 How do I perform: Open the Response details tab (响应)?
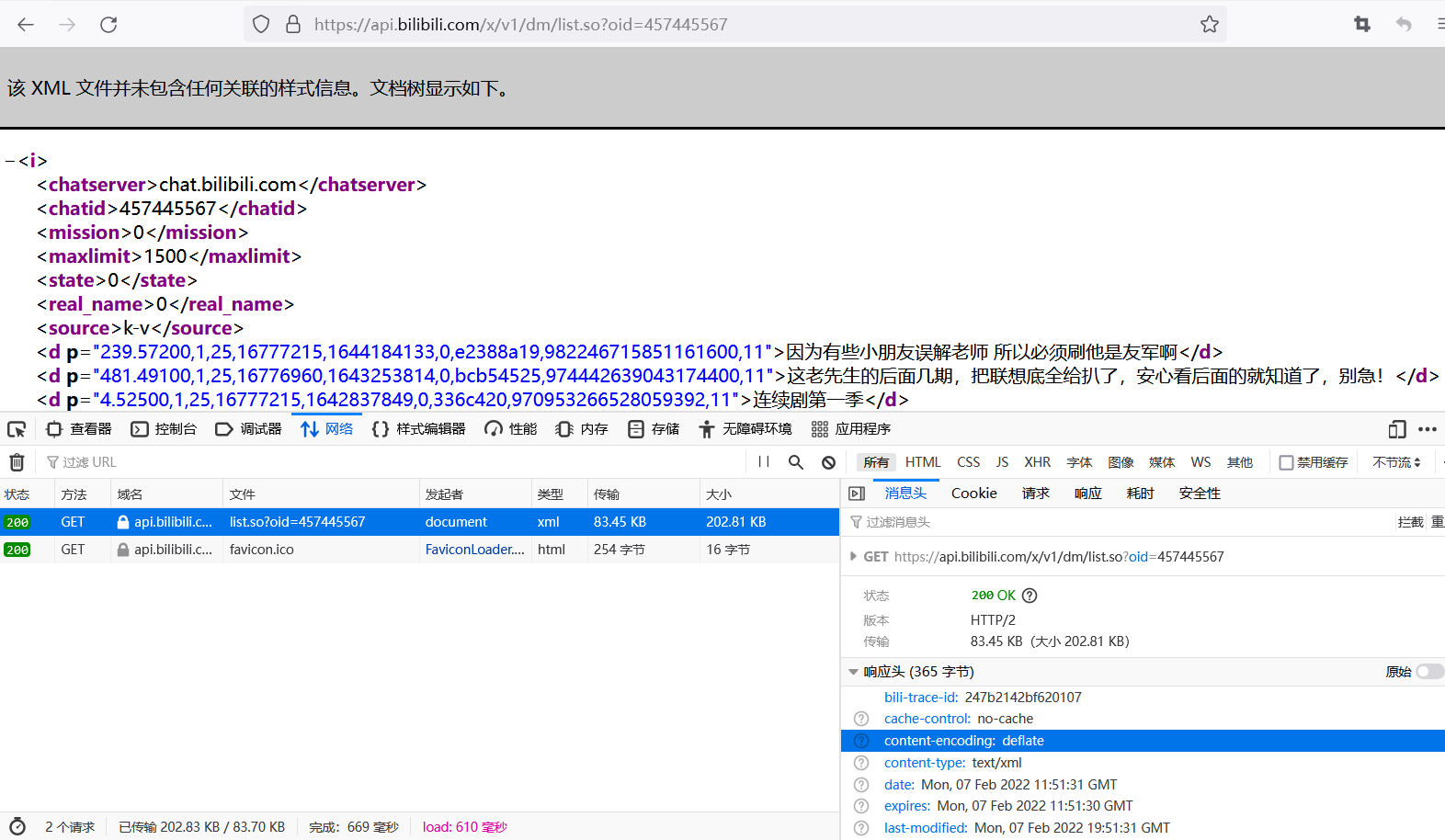(x=1088, y=494)
